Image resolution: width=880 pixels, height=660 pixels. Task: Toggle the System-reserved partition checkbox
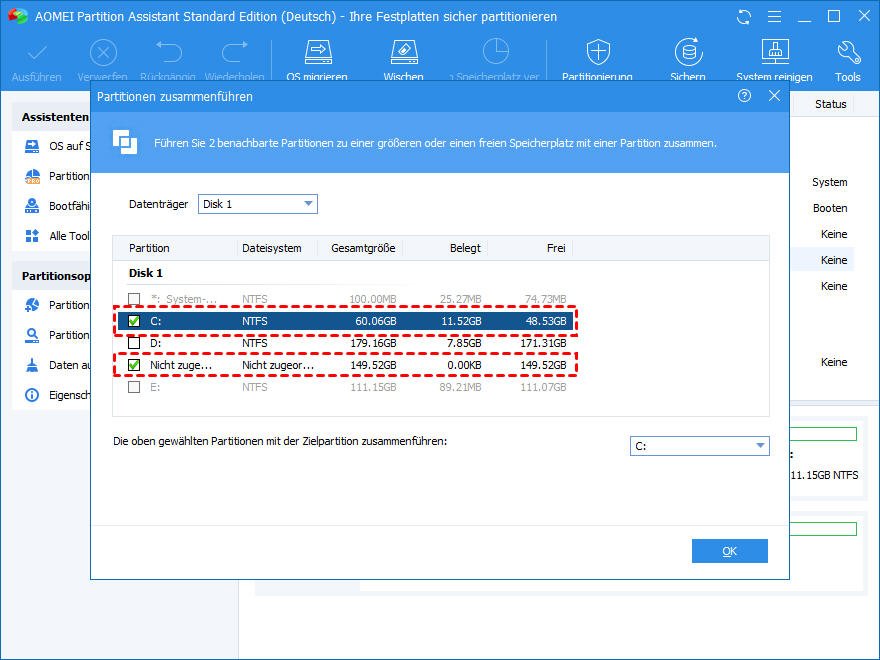point(134,299)
